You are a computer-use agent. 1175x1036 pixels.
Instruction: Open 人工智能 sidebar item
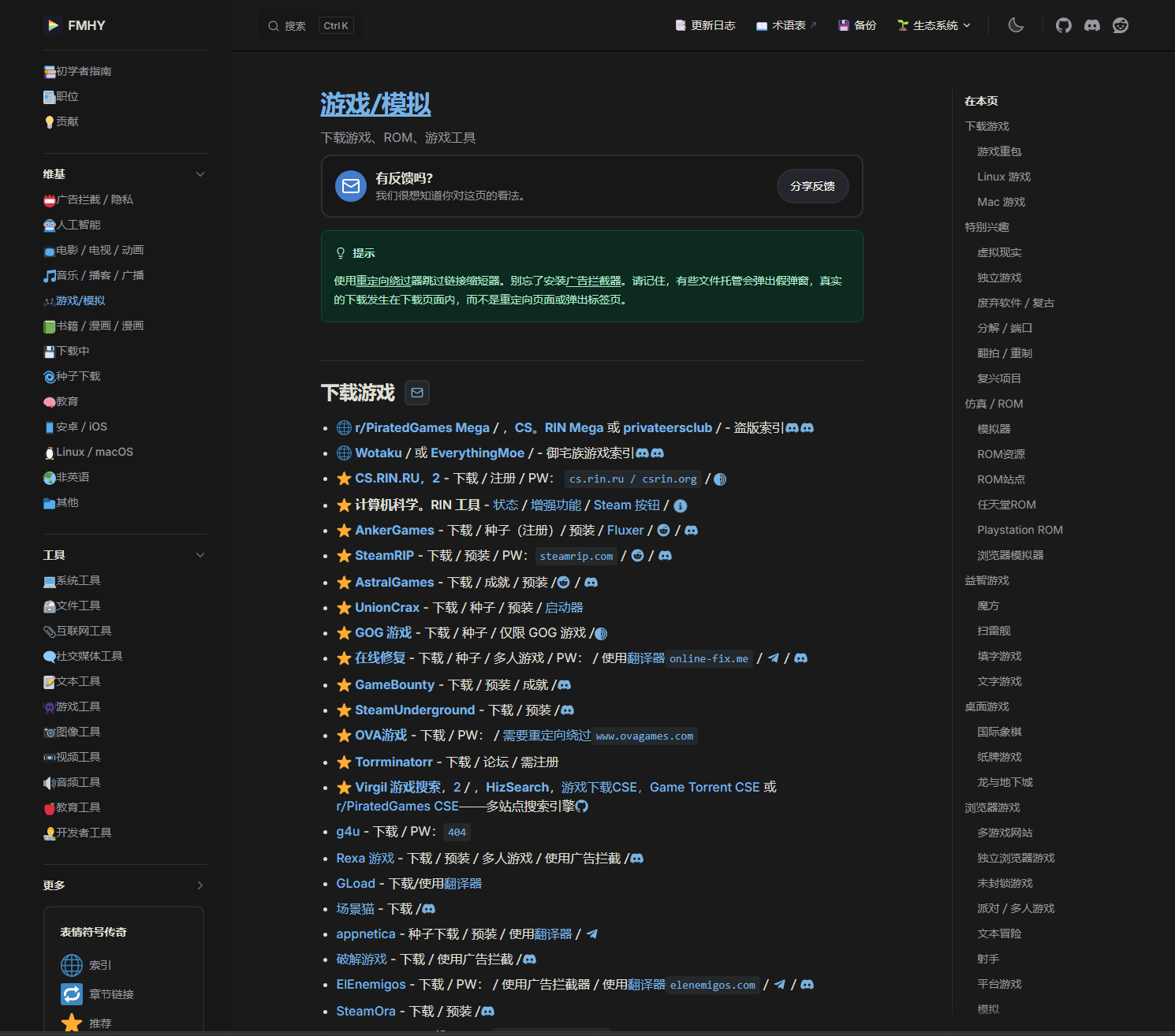pos(72,225)
